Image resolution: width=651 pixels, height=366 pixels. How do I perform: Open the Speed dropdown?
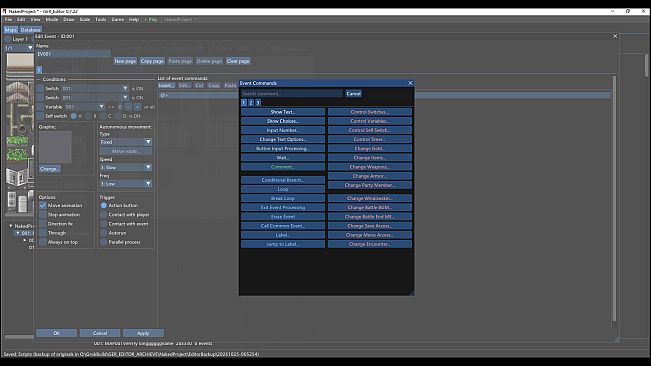(126, 167)
